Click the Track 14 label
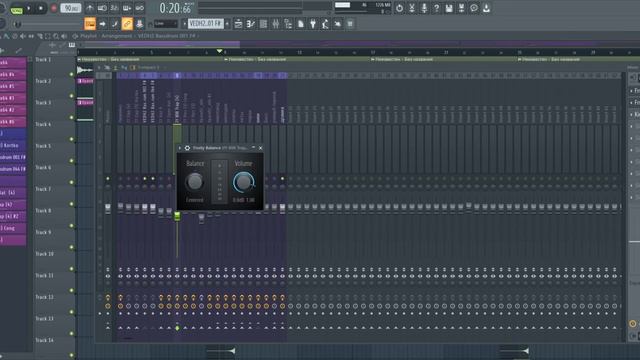The width and height of the screenshot is (640, 360). click(x=44, y=340)
